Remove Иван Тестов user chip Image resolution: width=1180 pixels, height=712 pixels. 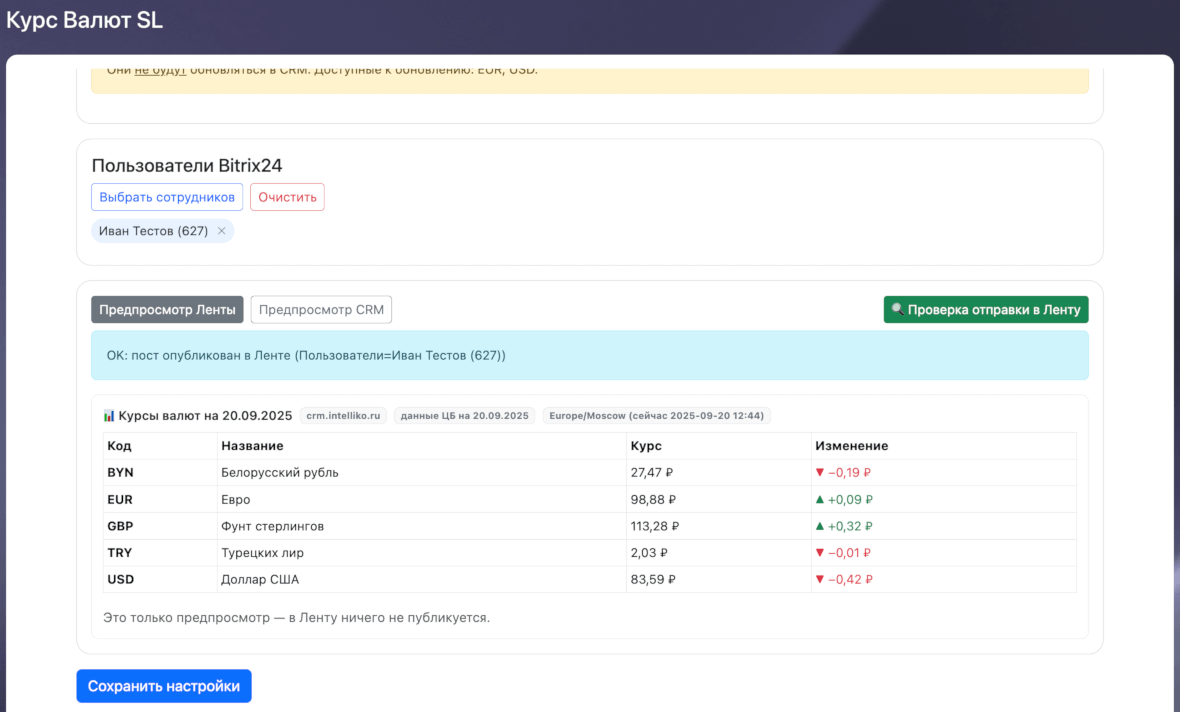click(x=221, y=231)
